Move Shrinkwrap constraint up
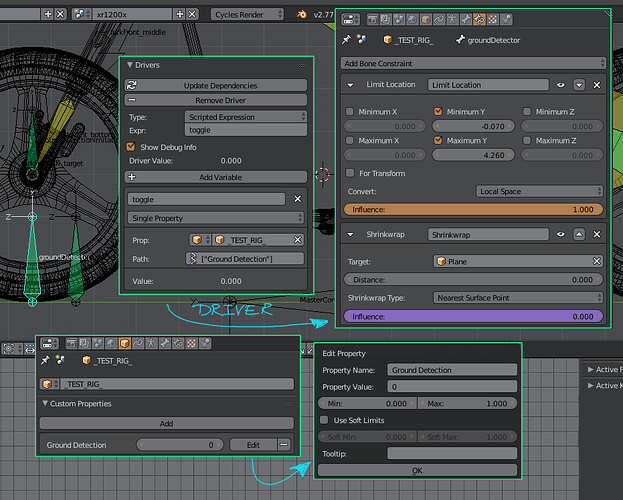The width and height of the screenshot is (623, 500). [x=579, y=234]
